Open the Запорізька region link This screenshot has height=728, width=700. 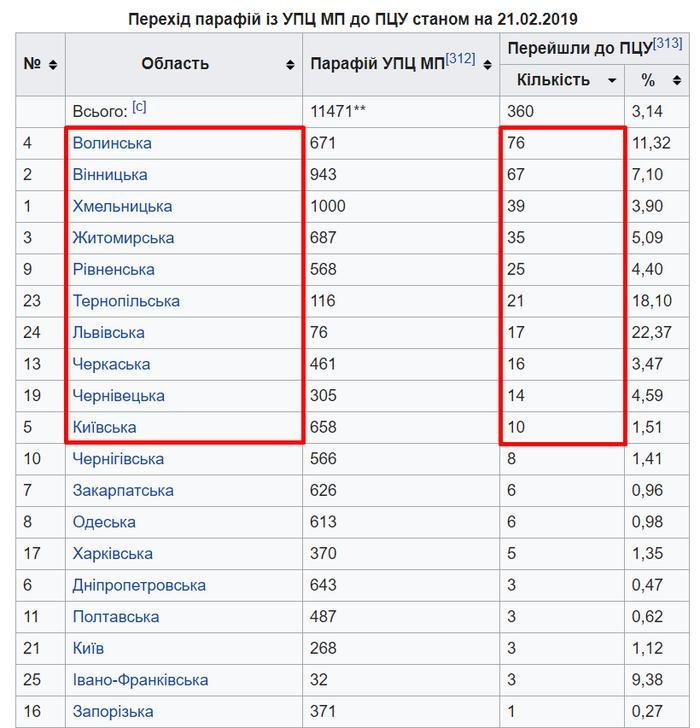click(x=113, y=712)
